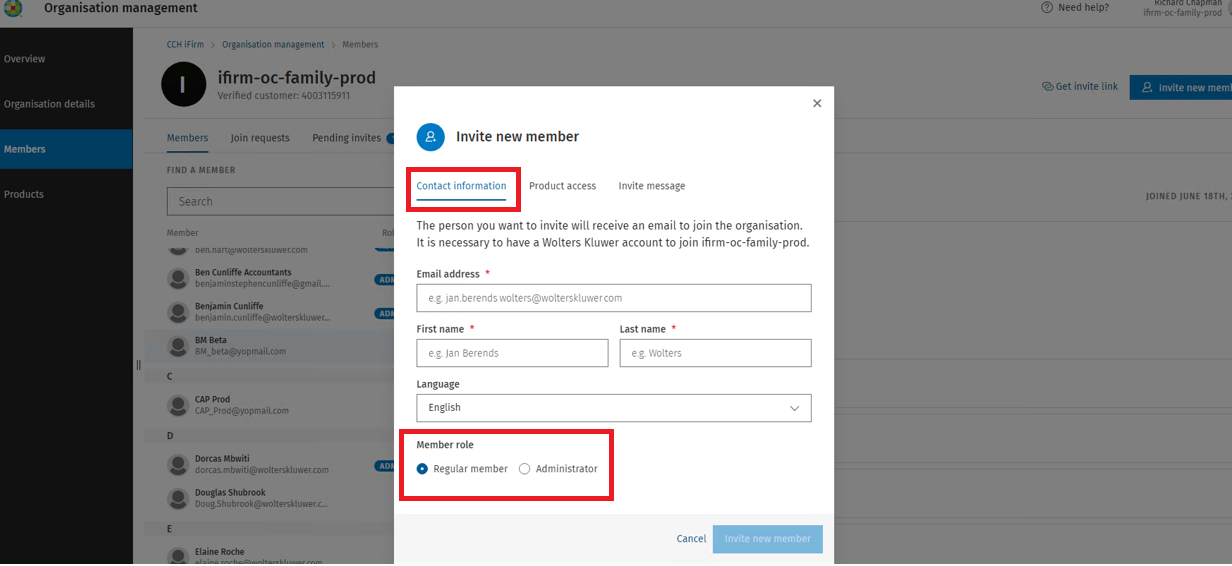This screenshot has width=1232, height=566.
Task: Click the sidebar collapse handle
Action: tap(138, 365)
